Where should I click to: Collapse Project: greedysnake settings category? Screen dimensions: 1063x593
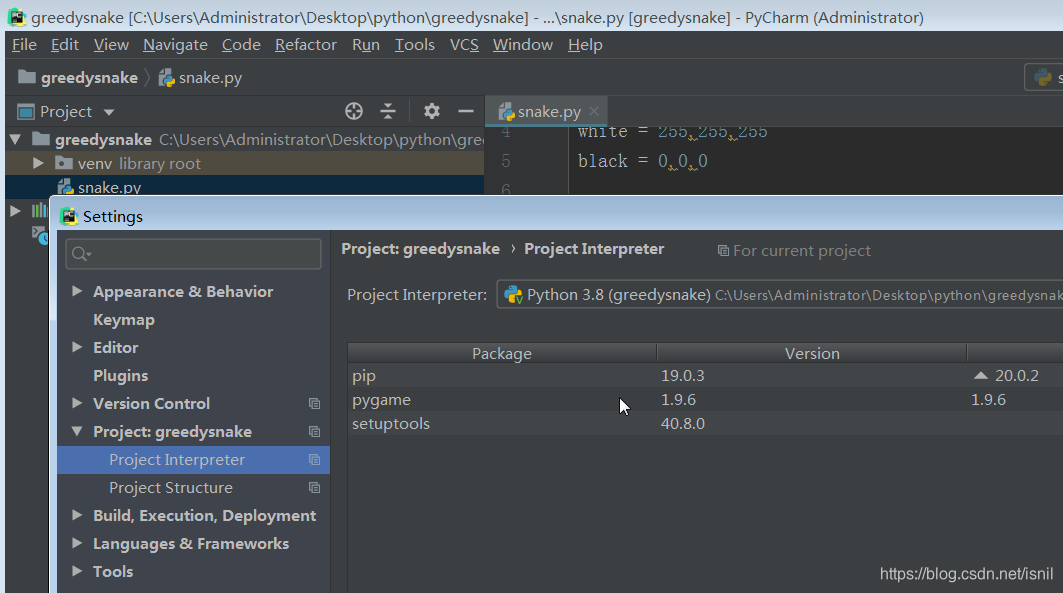tap(77, 431)
